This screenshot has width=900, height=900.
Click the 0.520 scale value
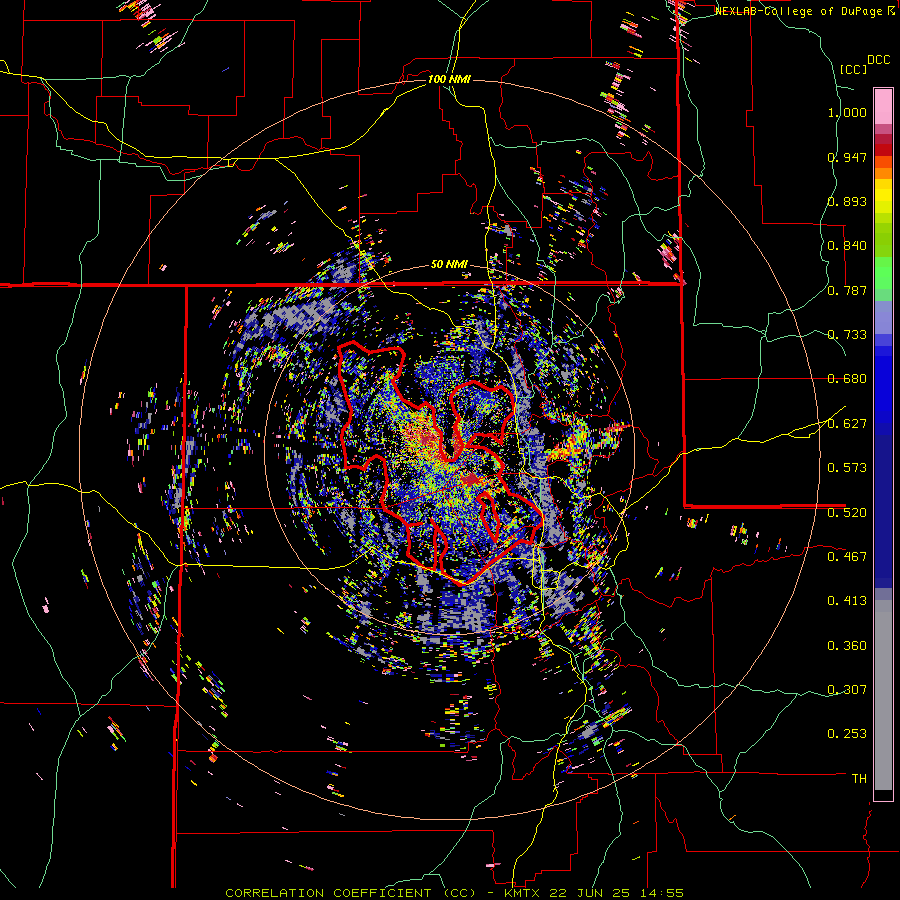coord(847,513)
